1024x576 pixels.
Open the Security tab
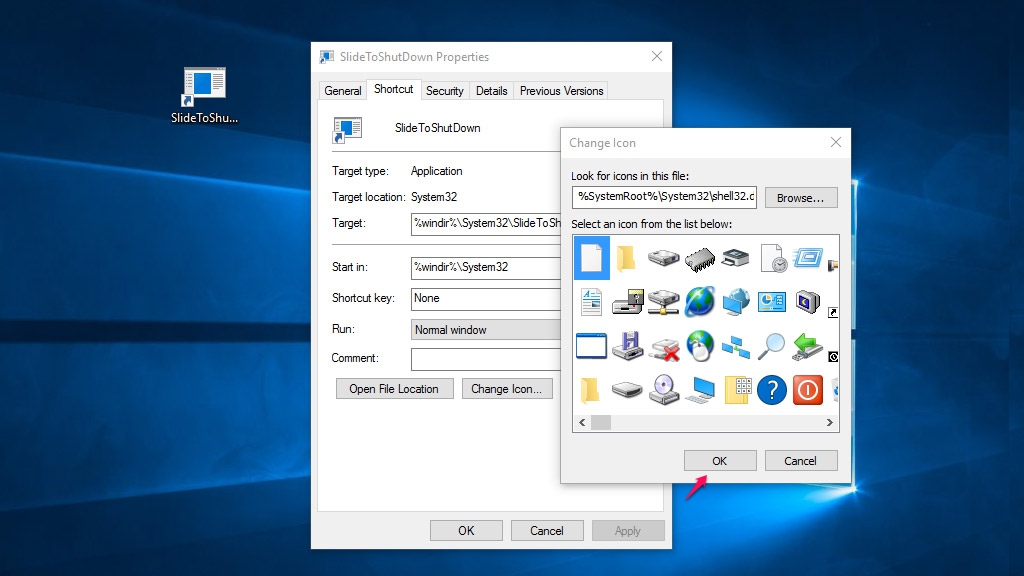click(x=444, y=91)
